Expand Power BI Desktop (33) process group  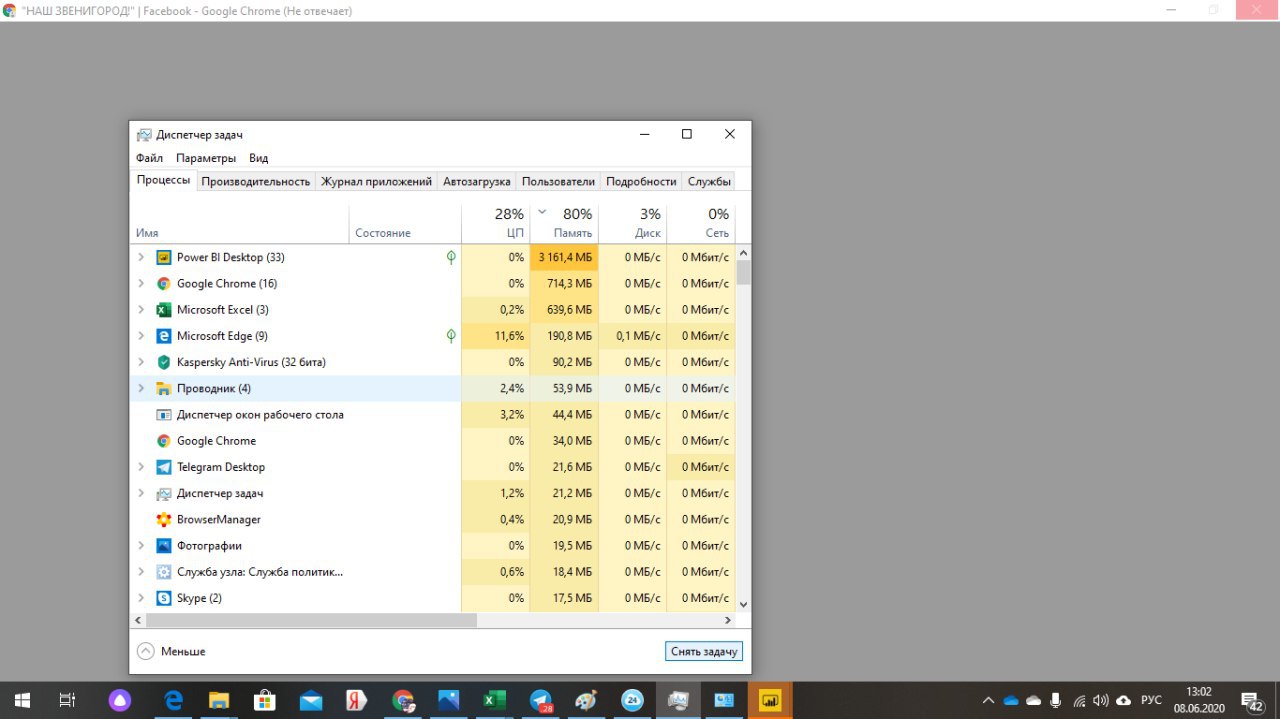point(141,257)
